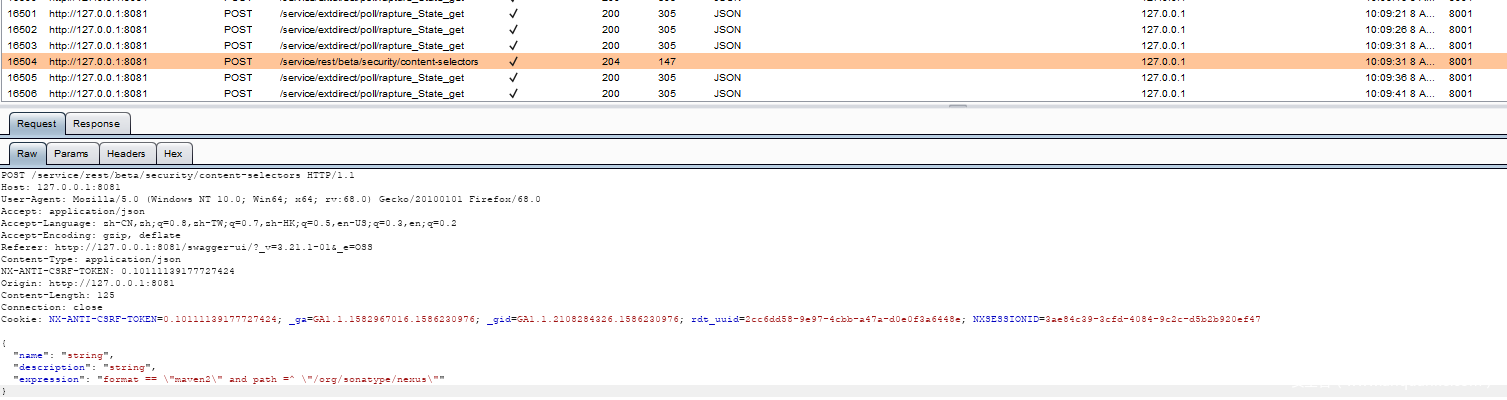The height and width of the screenshot is (400, 1507).
Task: Switch to the Headers view tab
Action: [x=126, y=154]
